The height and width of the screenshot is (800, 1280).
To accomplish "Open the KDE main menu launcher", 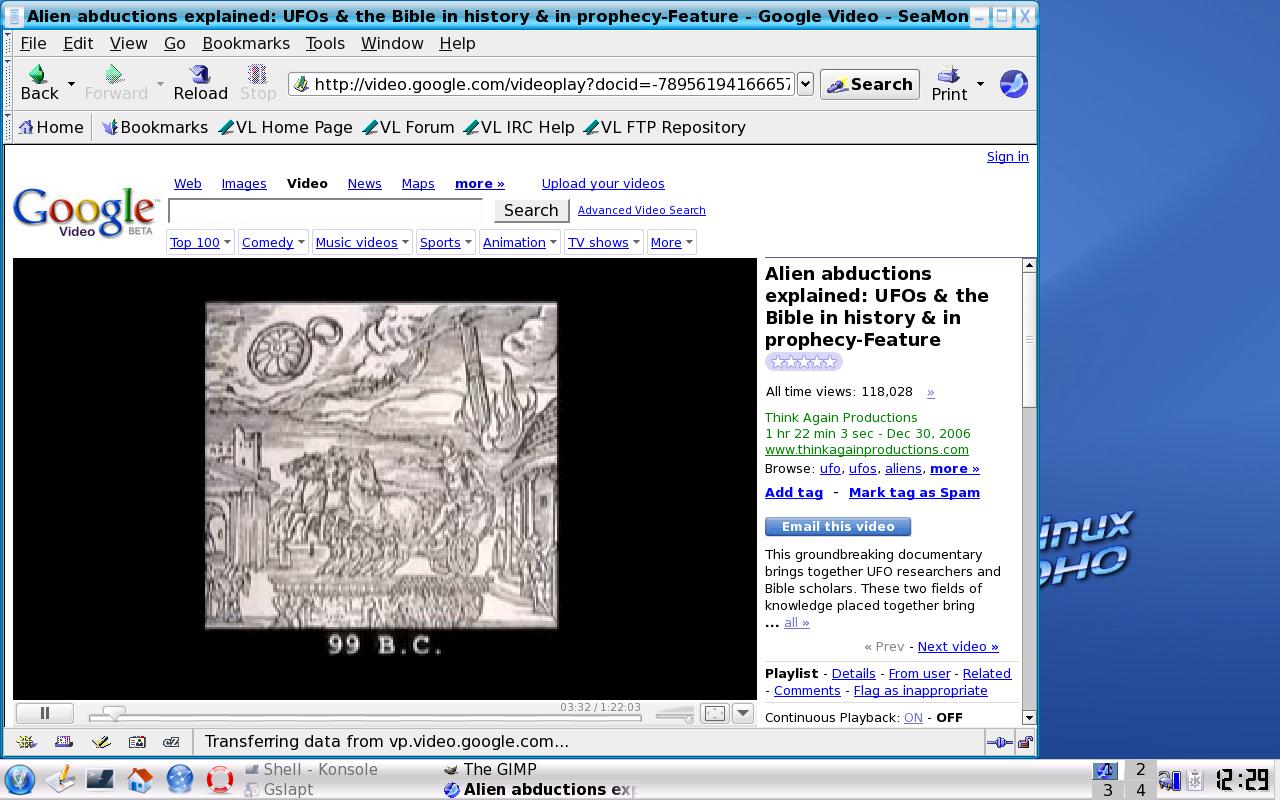I will tap(20, 779).
